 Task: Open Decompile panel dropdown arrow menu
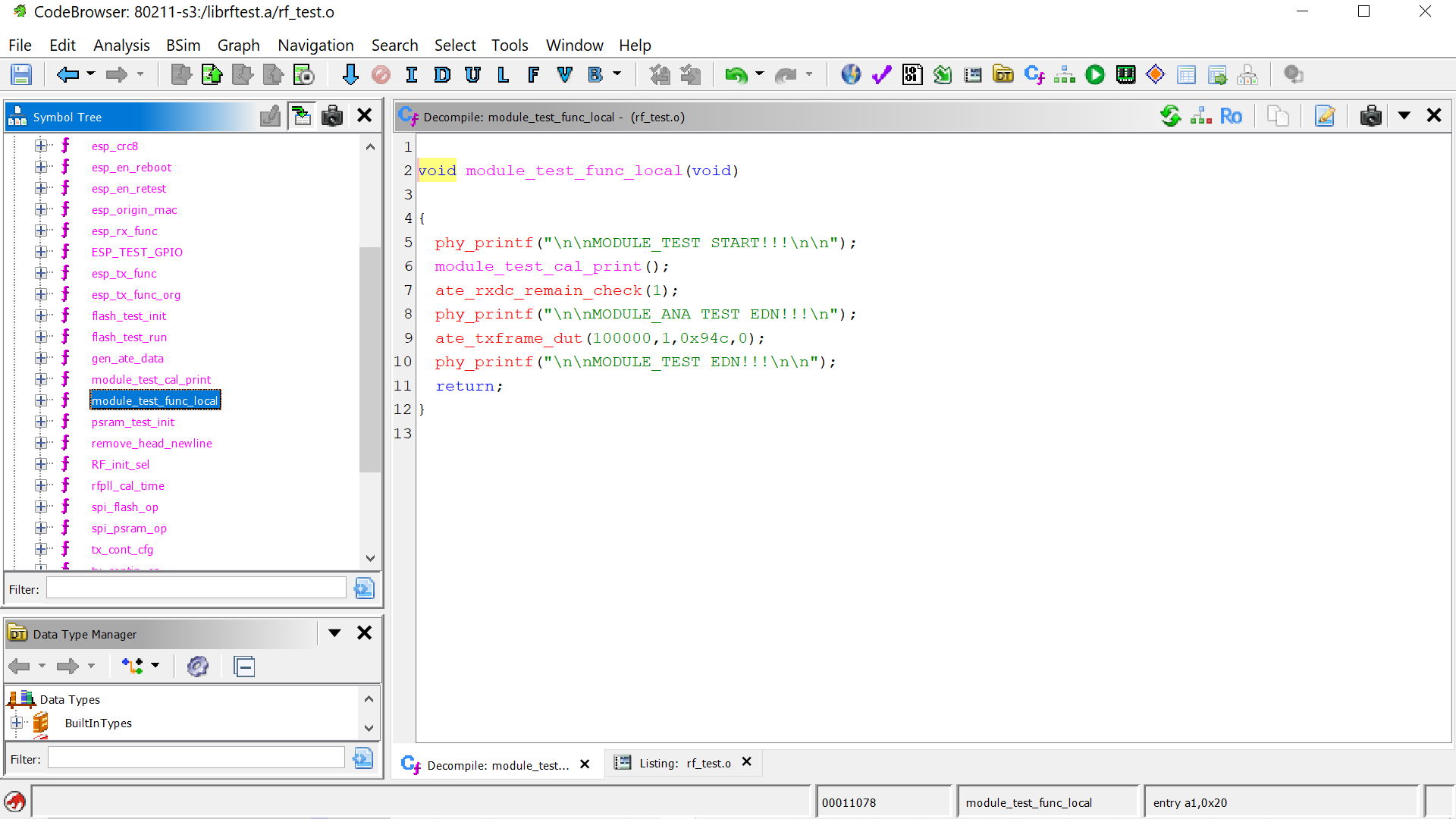tap(1404, 116)
